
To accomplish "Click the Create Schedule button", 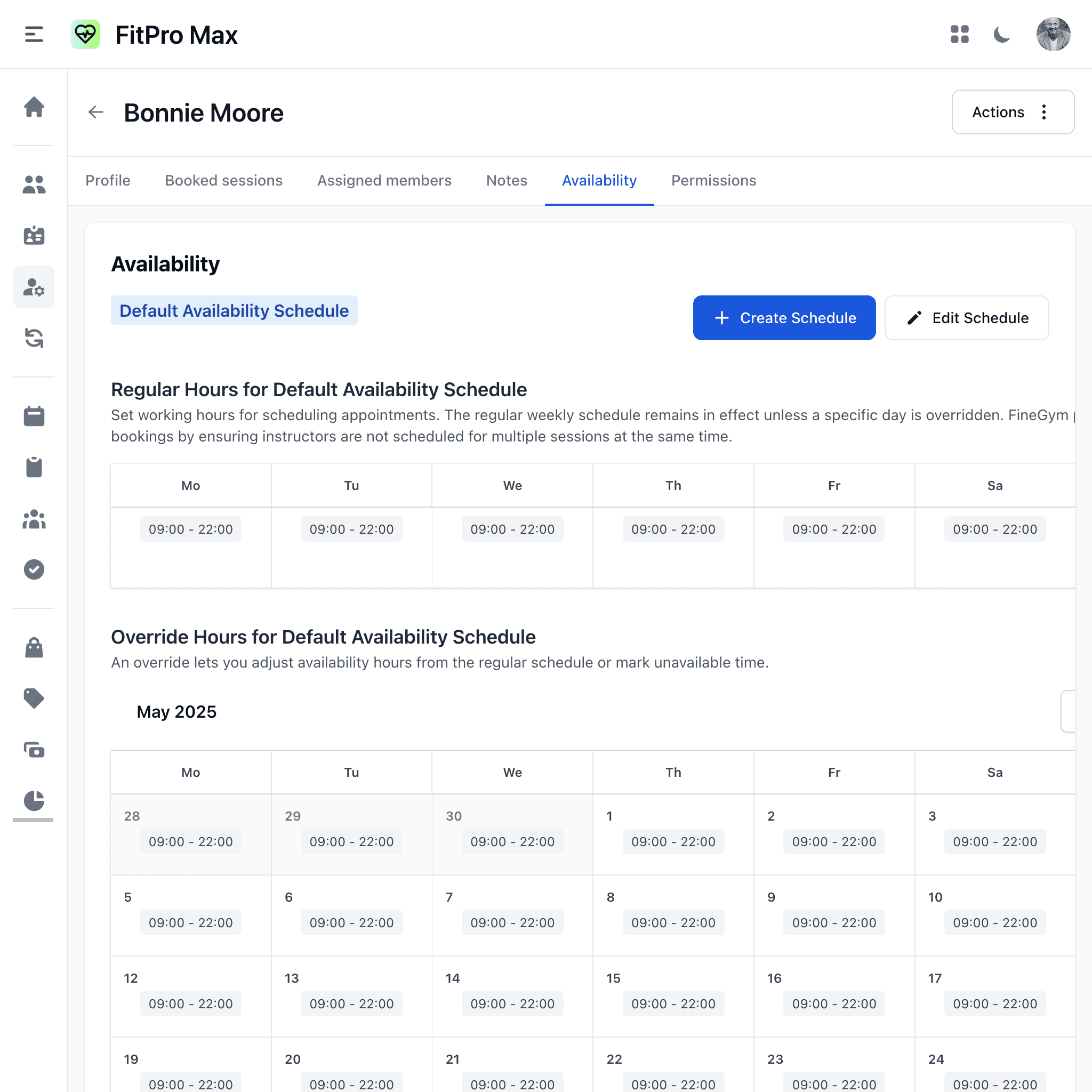I will click(x=784, y=318).
